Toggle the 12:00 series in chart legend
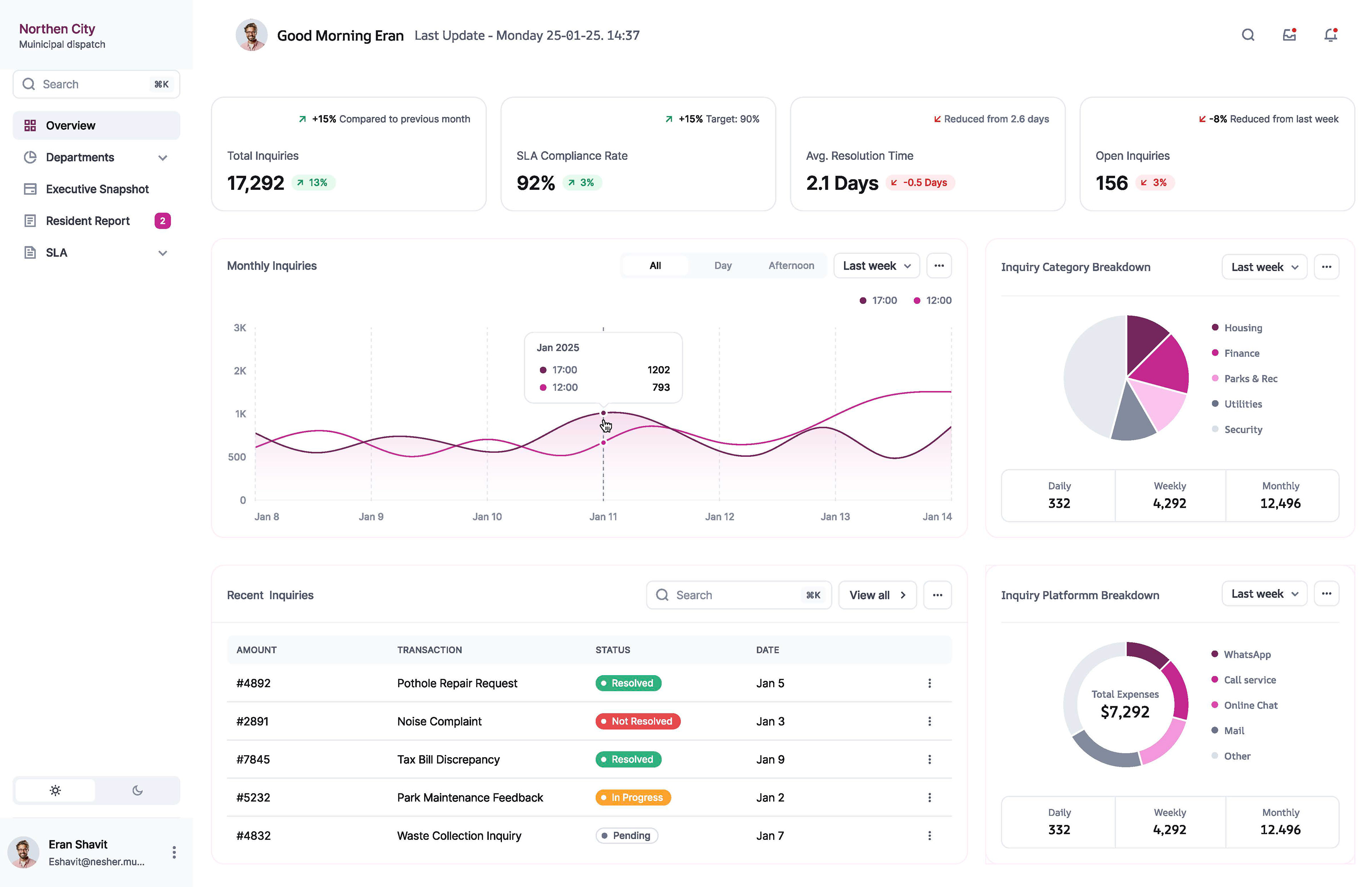 tap(932, 300)
